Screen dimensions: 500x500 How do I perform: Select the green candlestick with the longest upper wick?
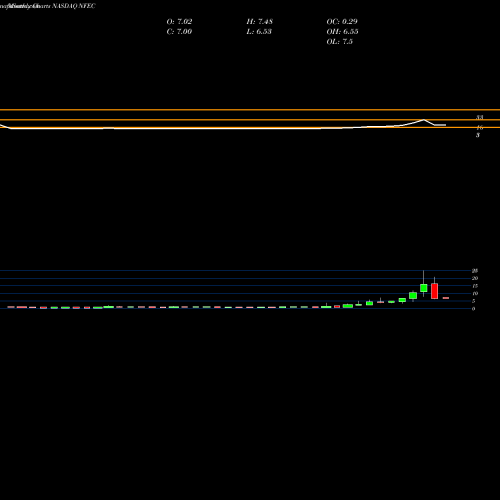[424, 288]
